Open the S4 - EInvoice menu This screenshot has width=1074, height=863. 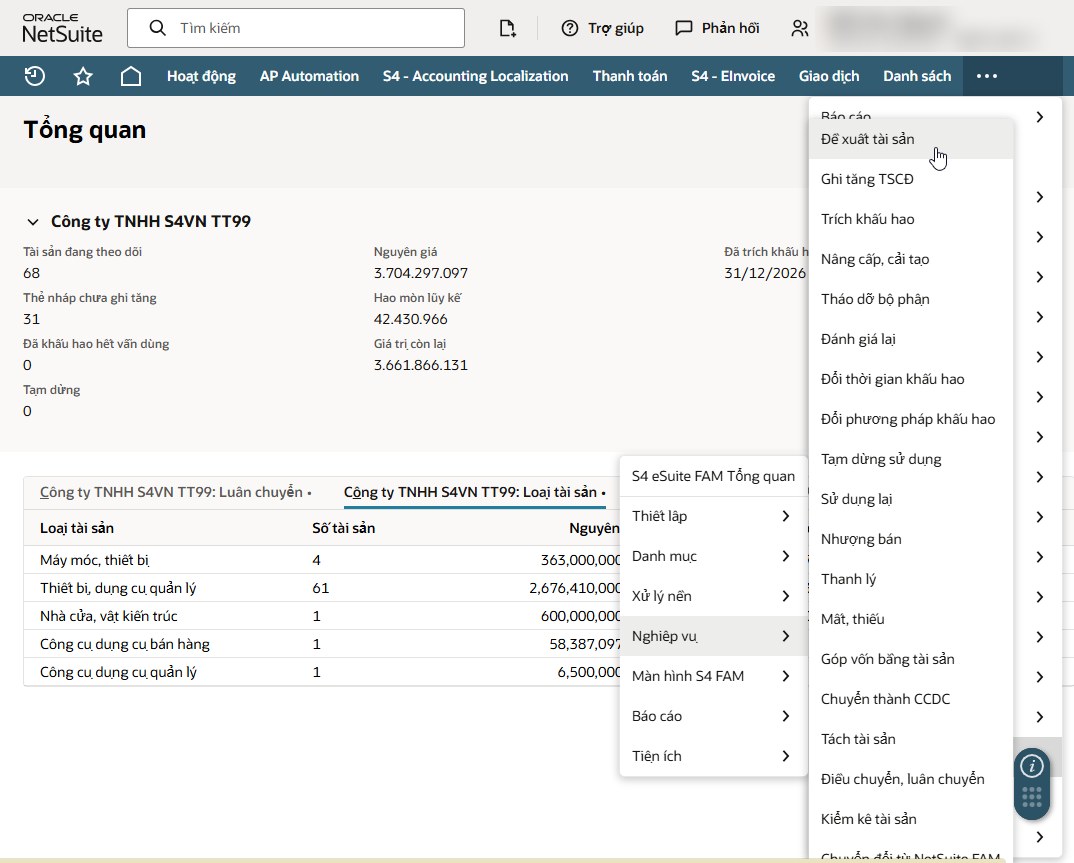pyautogui.click(x=733, y=76)
